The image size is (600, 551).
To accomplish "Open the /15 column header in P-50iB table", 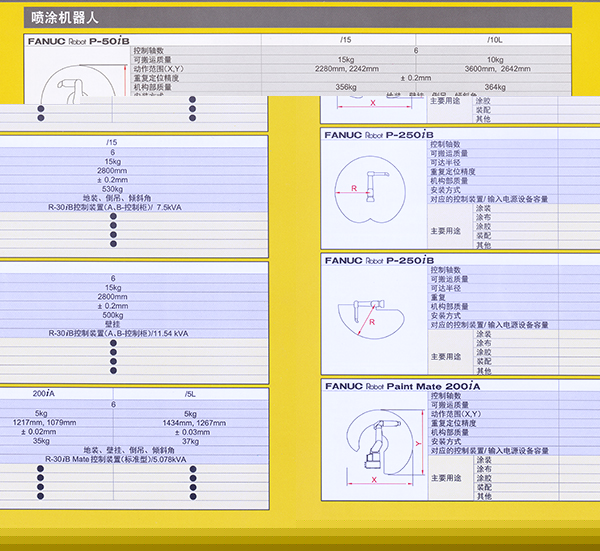I will click(345, 39).
